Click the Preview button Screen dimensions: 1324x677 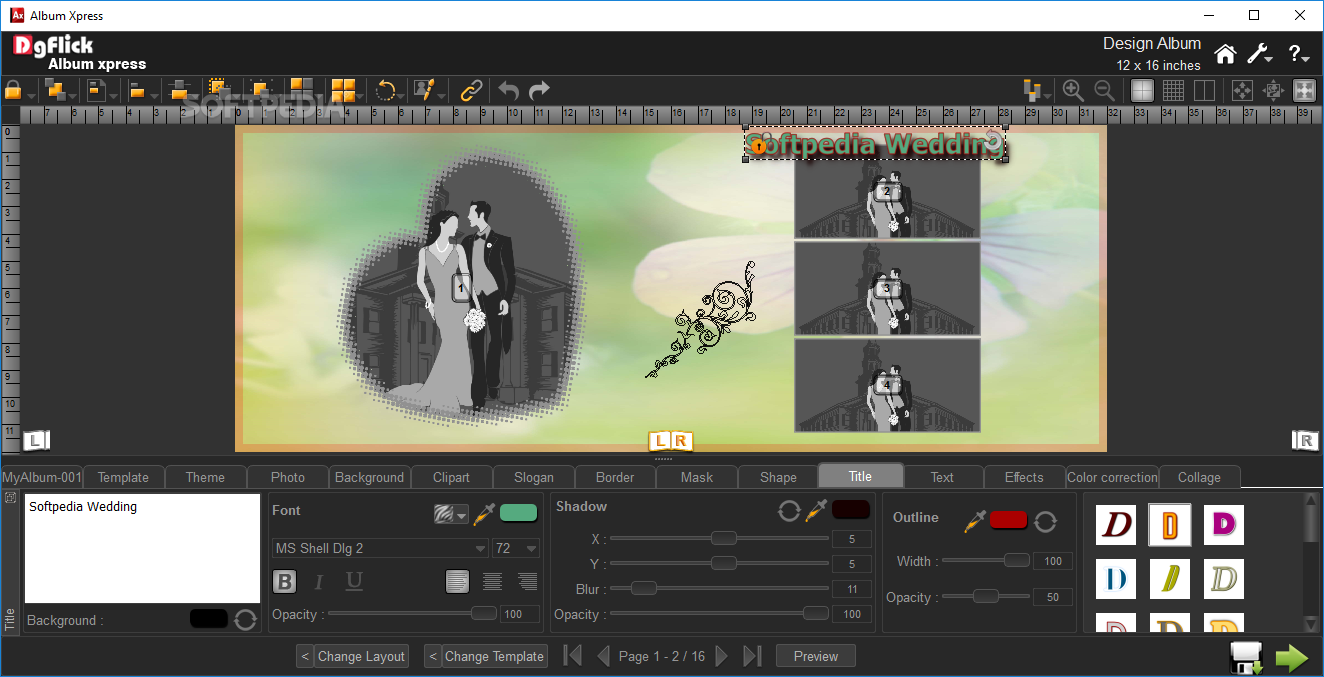[x=816, y=656]
